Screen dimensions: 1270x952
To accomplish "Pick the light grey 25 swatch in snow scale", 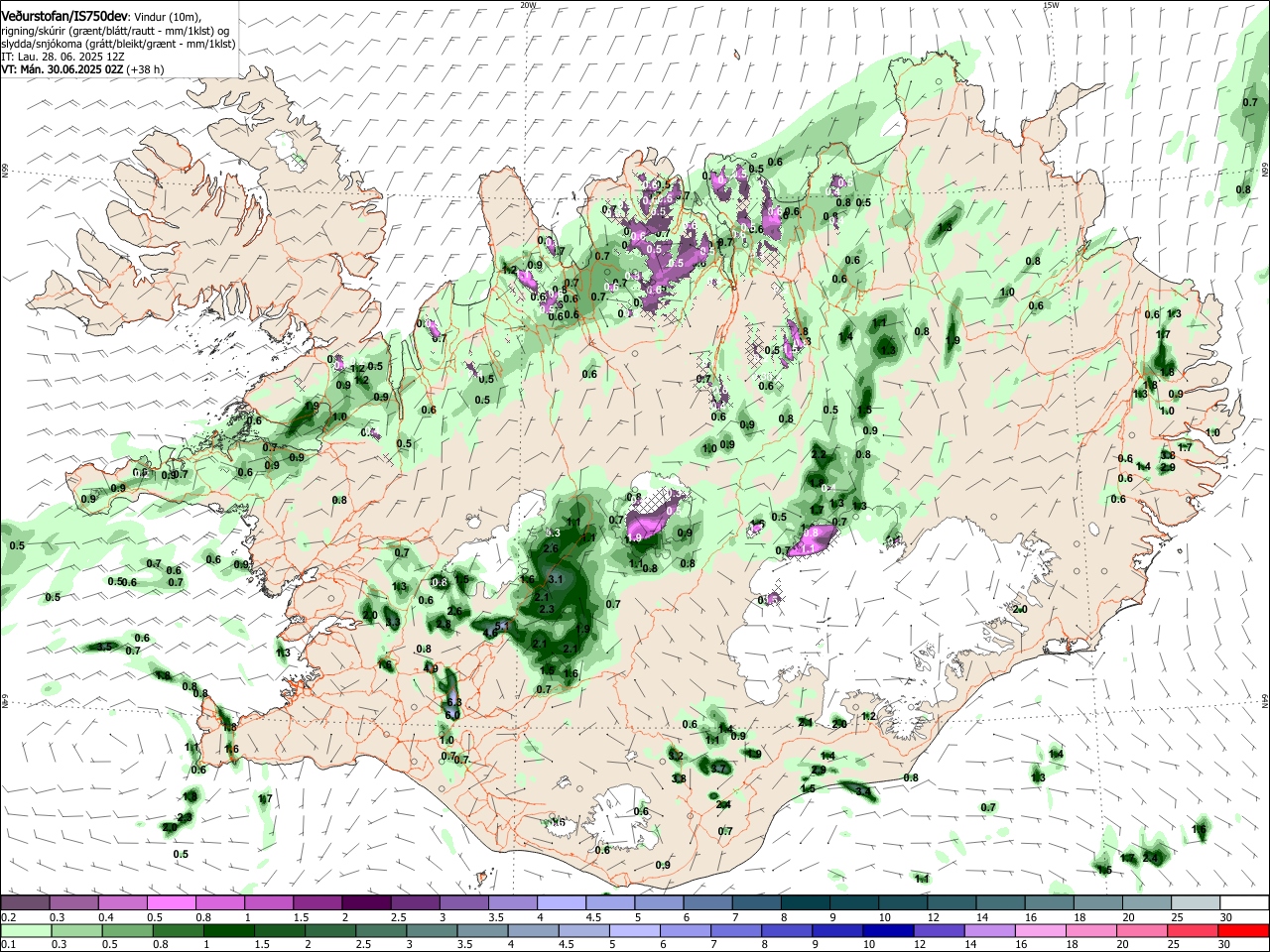I will tap(1196, 903).
